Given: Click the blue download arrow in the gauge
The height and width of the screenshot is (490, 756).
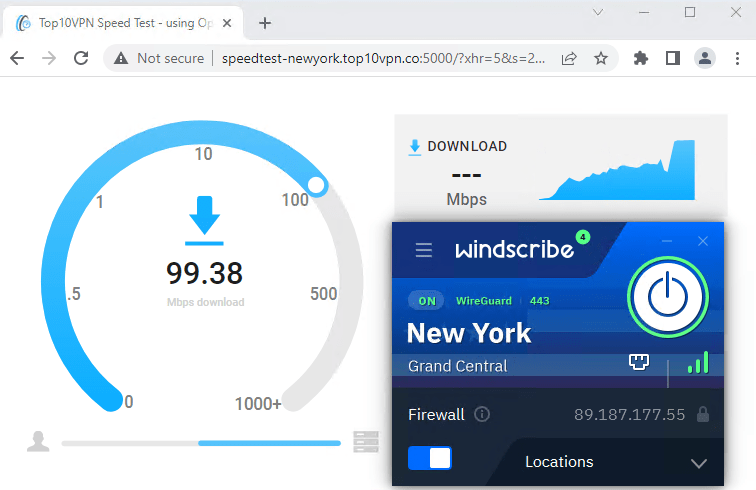Looking at the screenshot, I should pyautogui.click(x=204, y=220).
